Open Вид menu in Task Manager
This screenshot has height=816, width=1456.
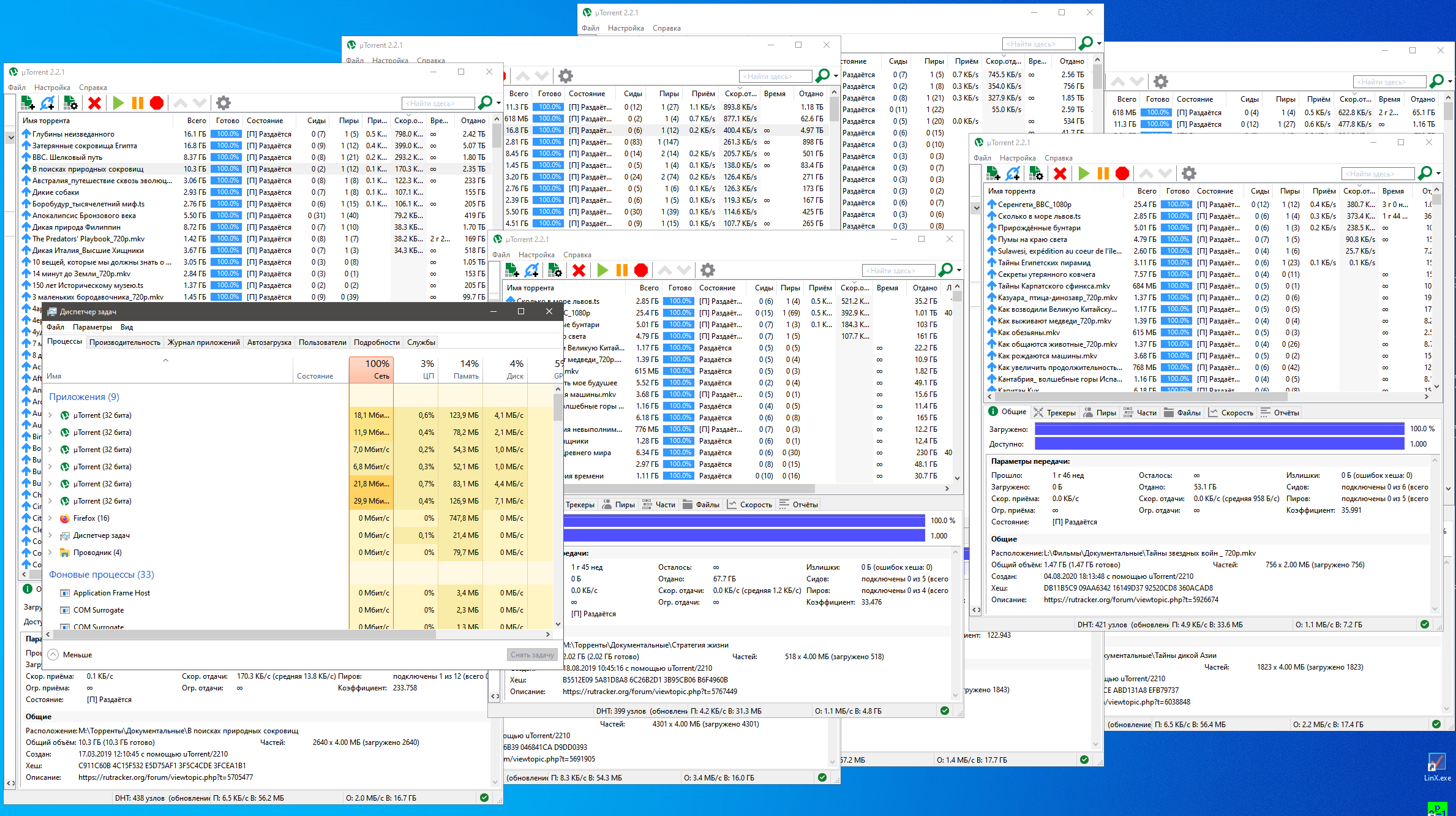[x=127, y=327]
